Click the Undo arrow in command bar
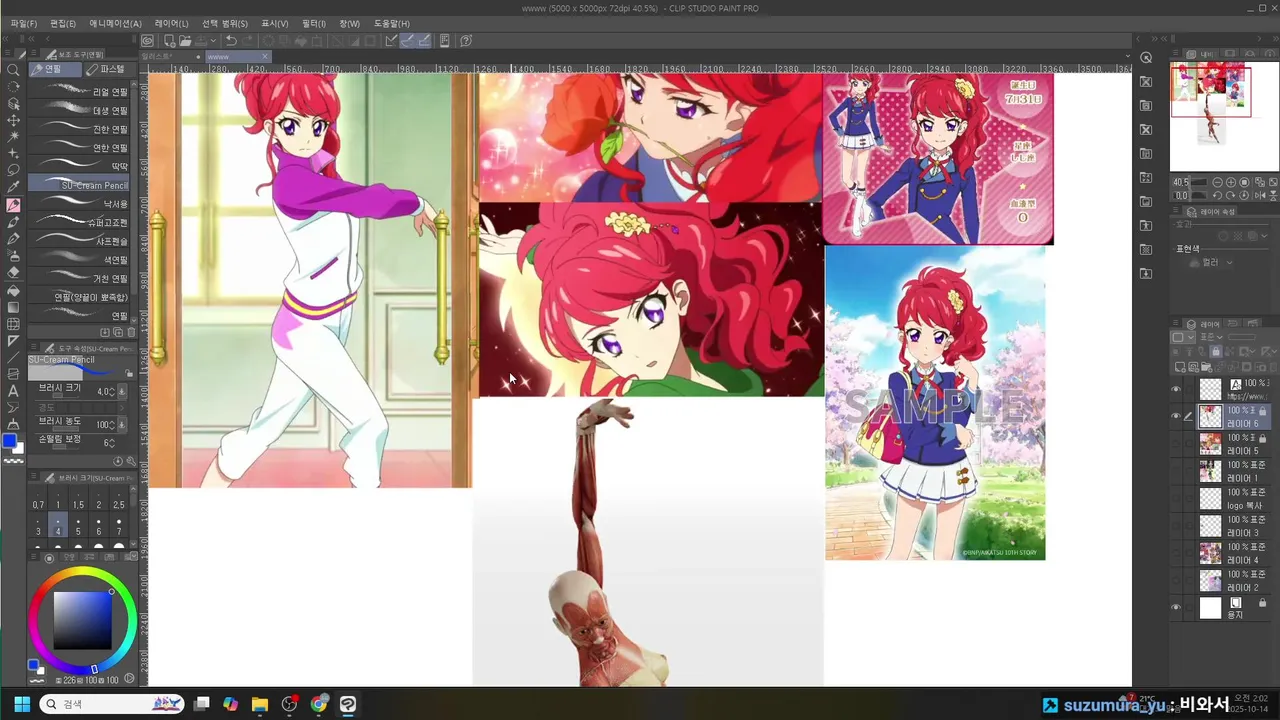The image size is (1280, 720). point(231,41)
